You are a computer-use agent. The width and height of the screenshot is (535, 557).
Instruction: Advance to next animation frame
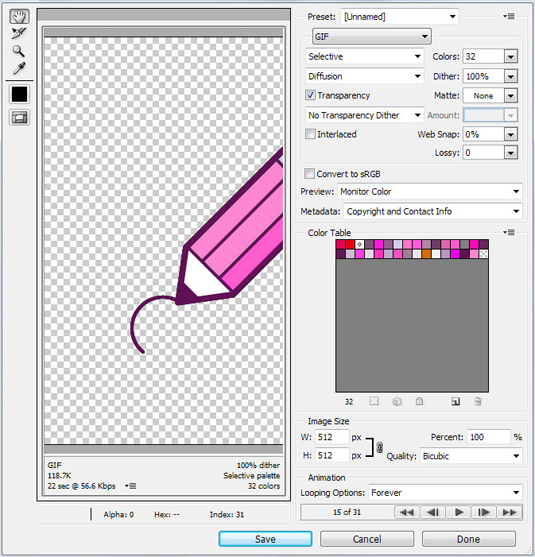click(x=484, y=512)
